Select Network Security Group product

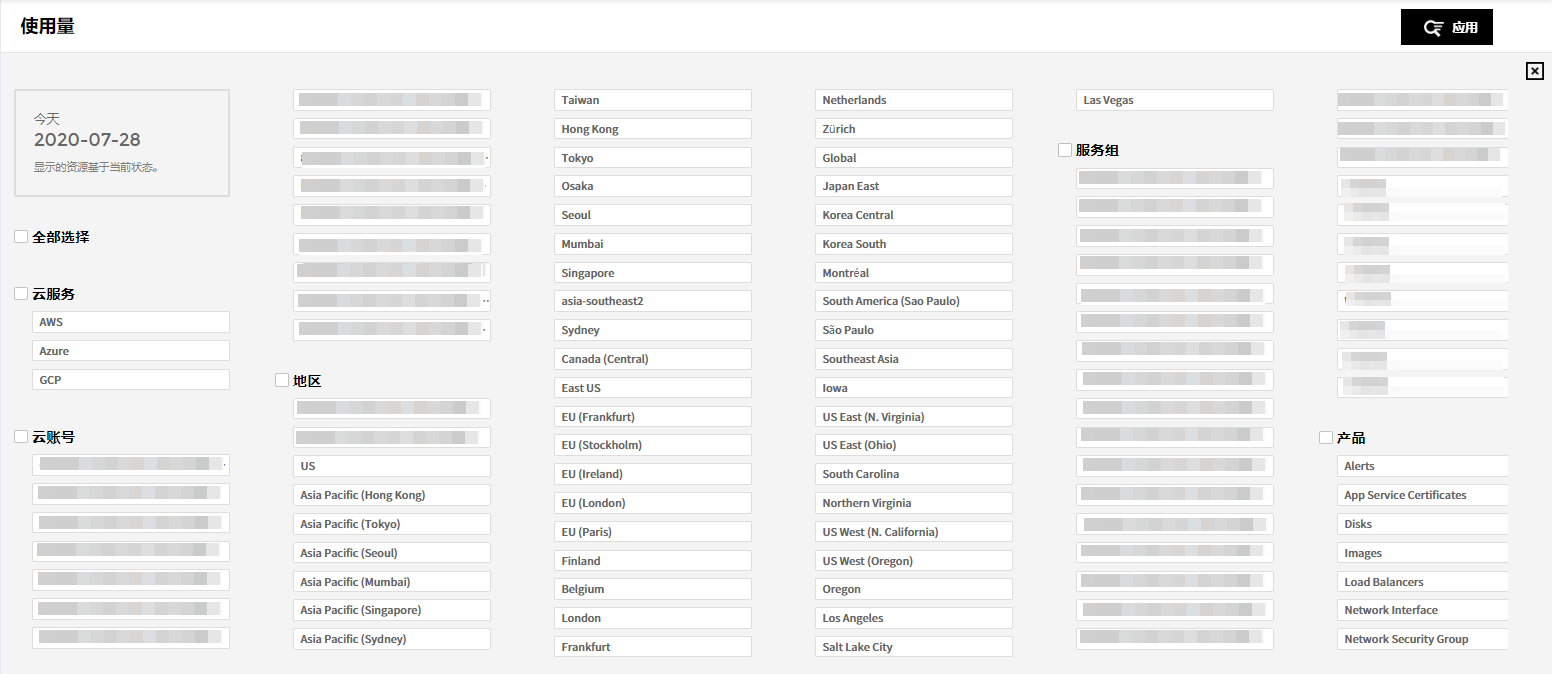(x=1422, y=639)
